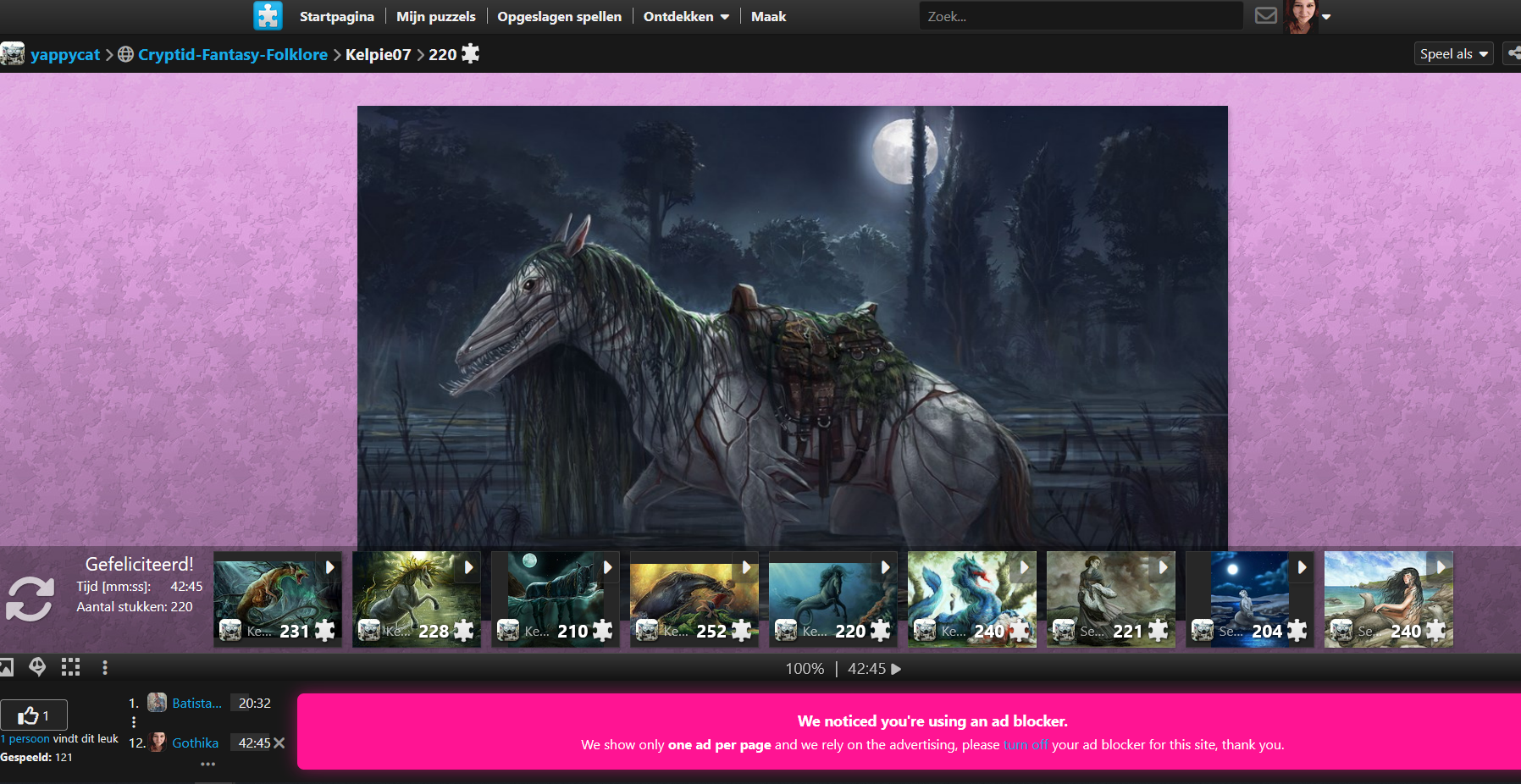
Task: Click the Aantal stukken: 220 text
Action: [135, 607]
